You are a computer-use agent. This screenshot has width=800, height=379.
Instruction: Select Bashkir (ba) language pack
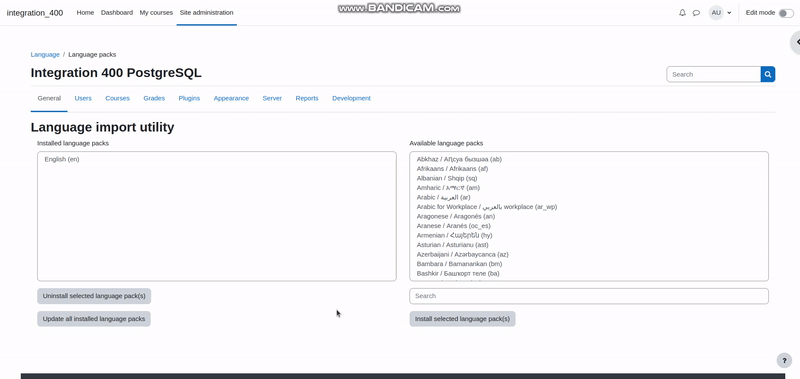coord(589,273)
